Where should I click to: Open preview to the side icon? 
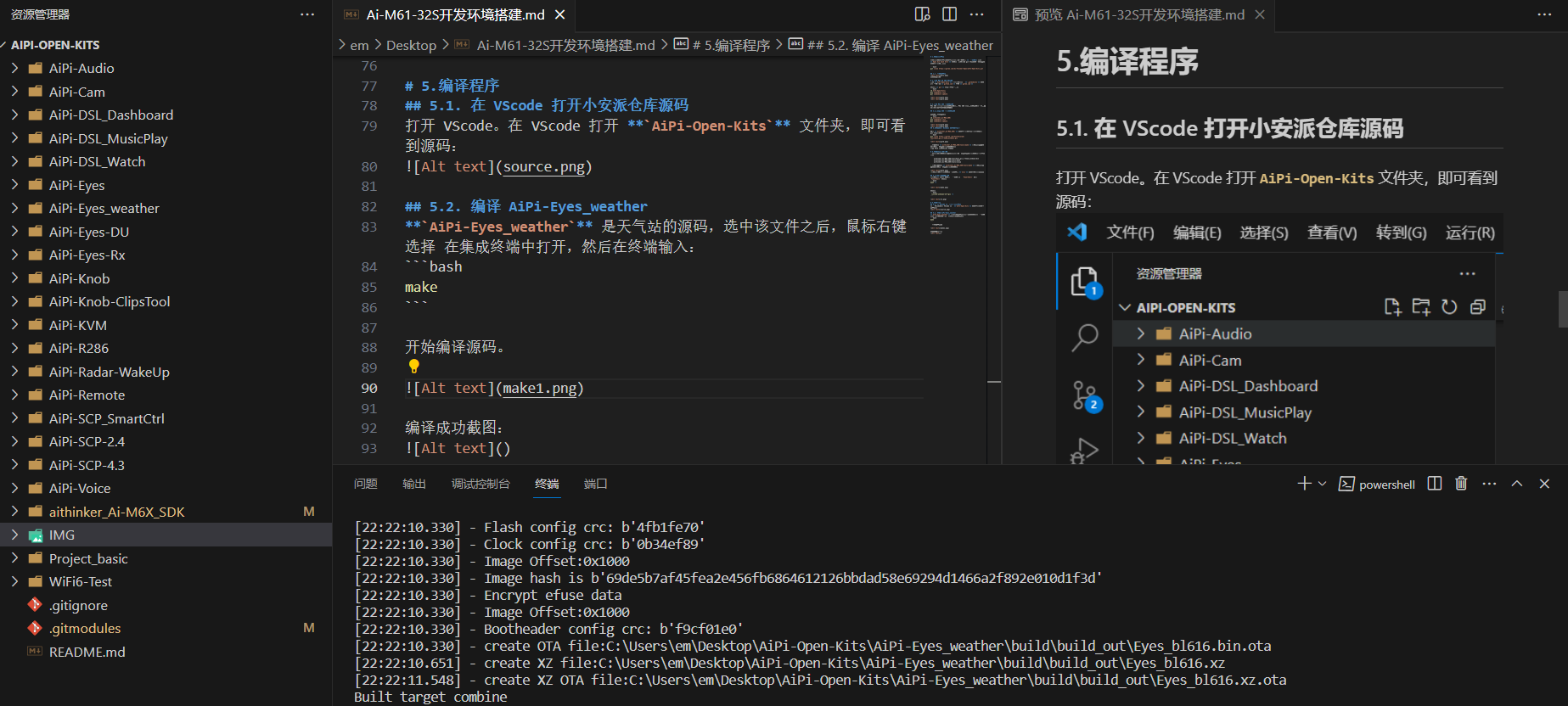click(923, 14)
